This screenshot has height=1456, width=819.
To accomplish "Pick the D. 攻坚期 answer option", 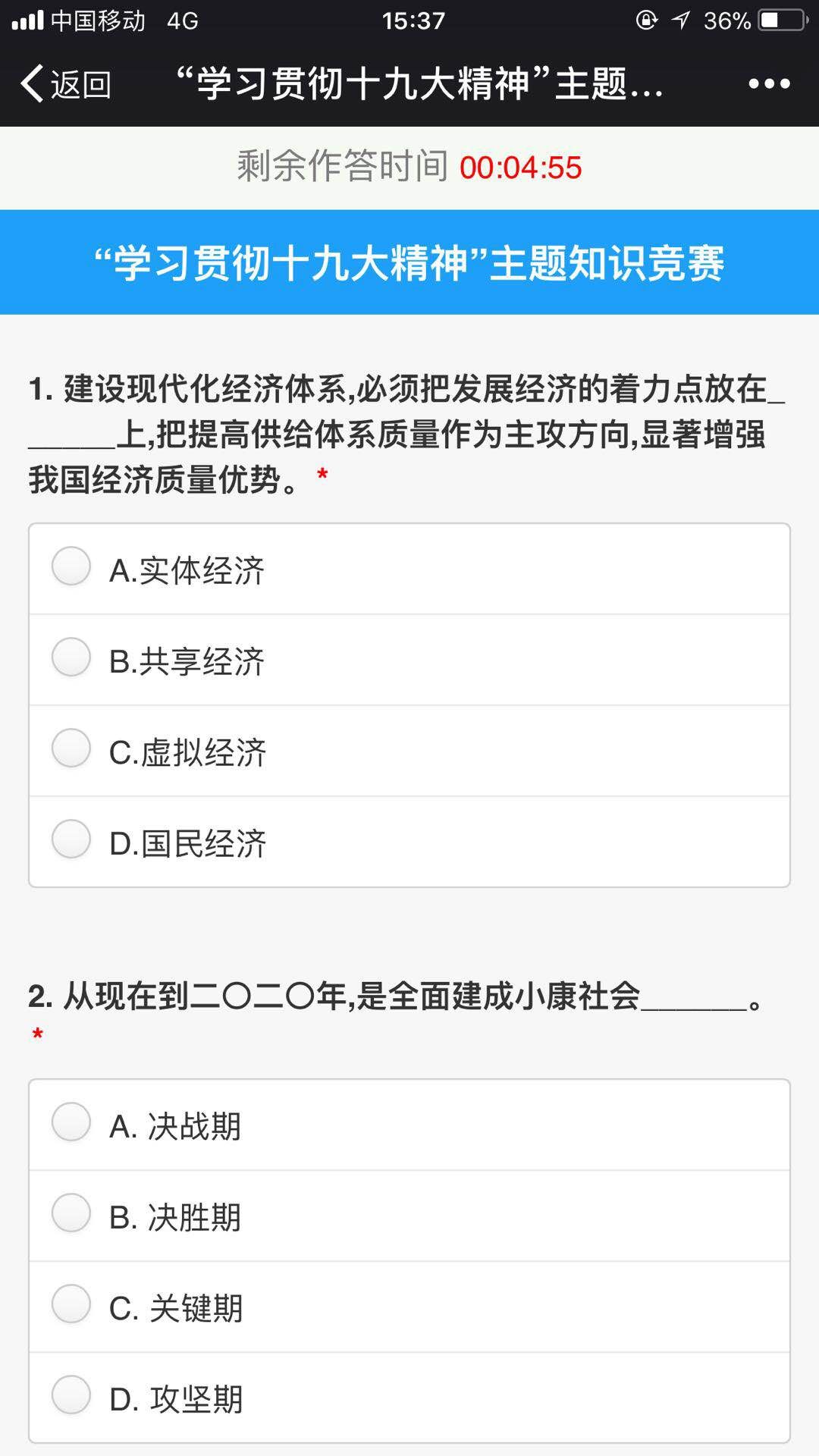I will coord(71,1395).
